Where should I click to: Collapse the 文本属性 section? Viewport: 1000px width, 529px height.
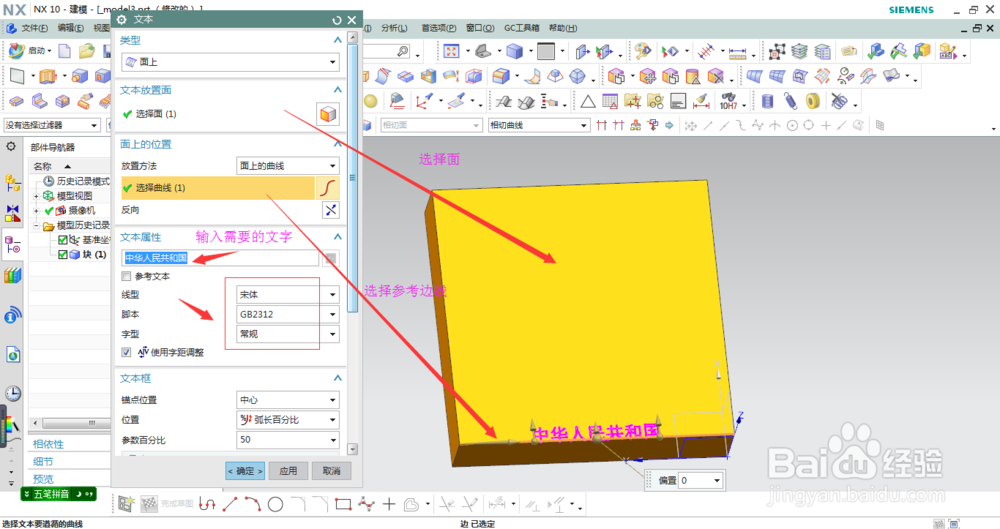337,237
